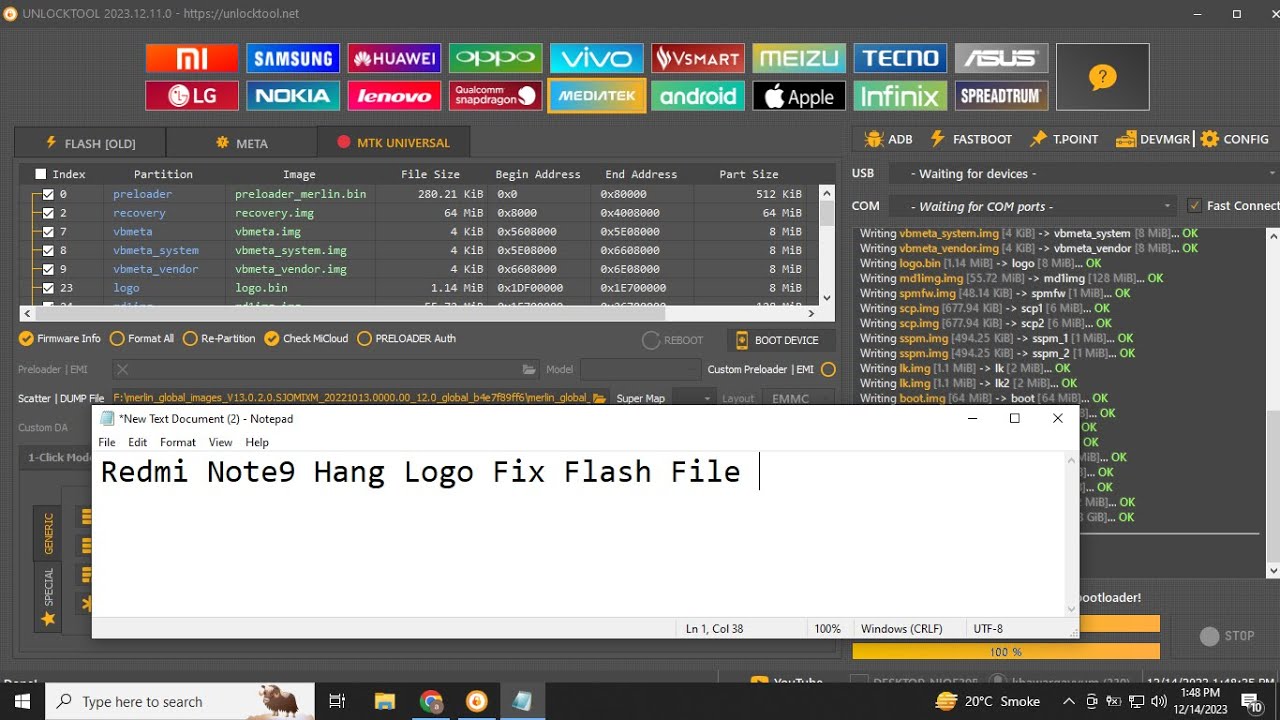Choose the Tecno brand tile
The width and height of the screenshot is (1280, 720).
[900, 58]
